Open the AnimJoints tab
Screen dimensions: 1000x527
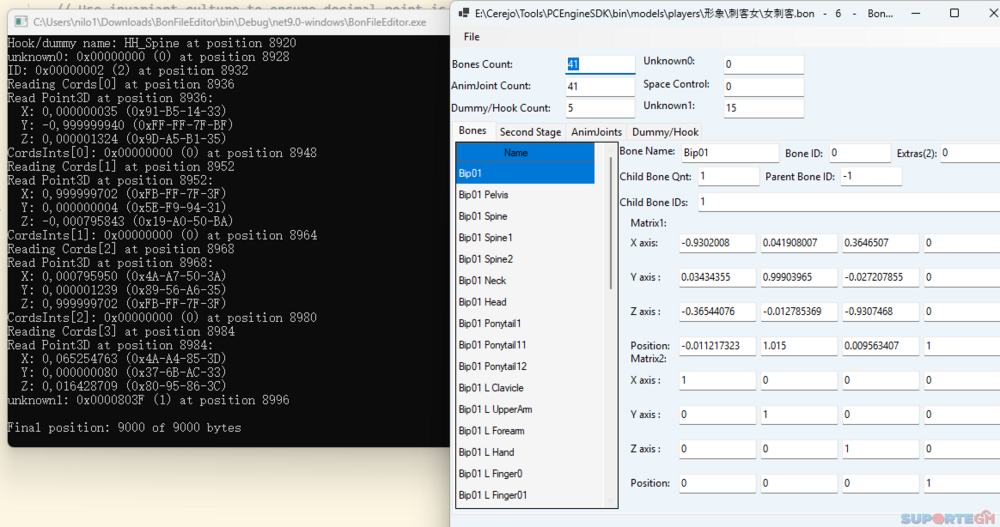click(x=596, y=132)
